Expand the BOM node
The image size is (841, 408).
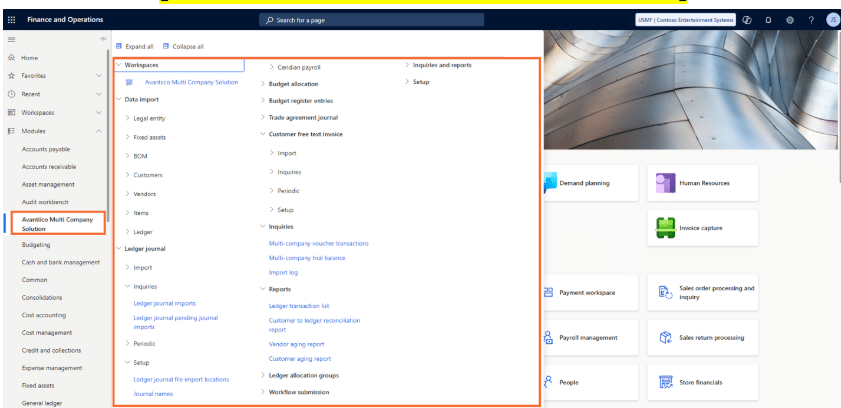(128, 156)
